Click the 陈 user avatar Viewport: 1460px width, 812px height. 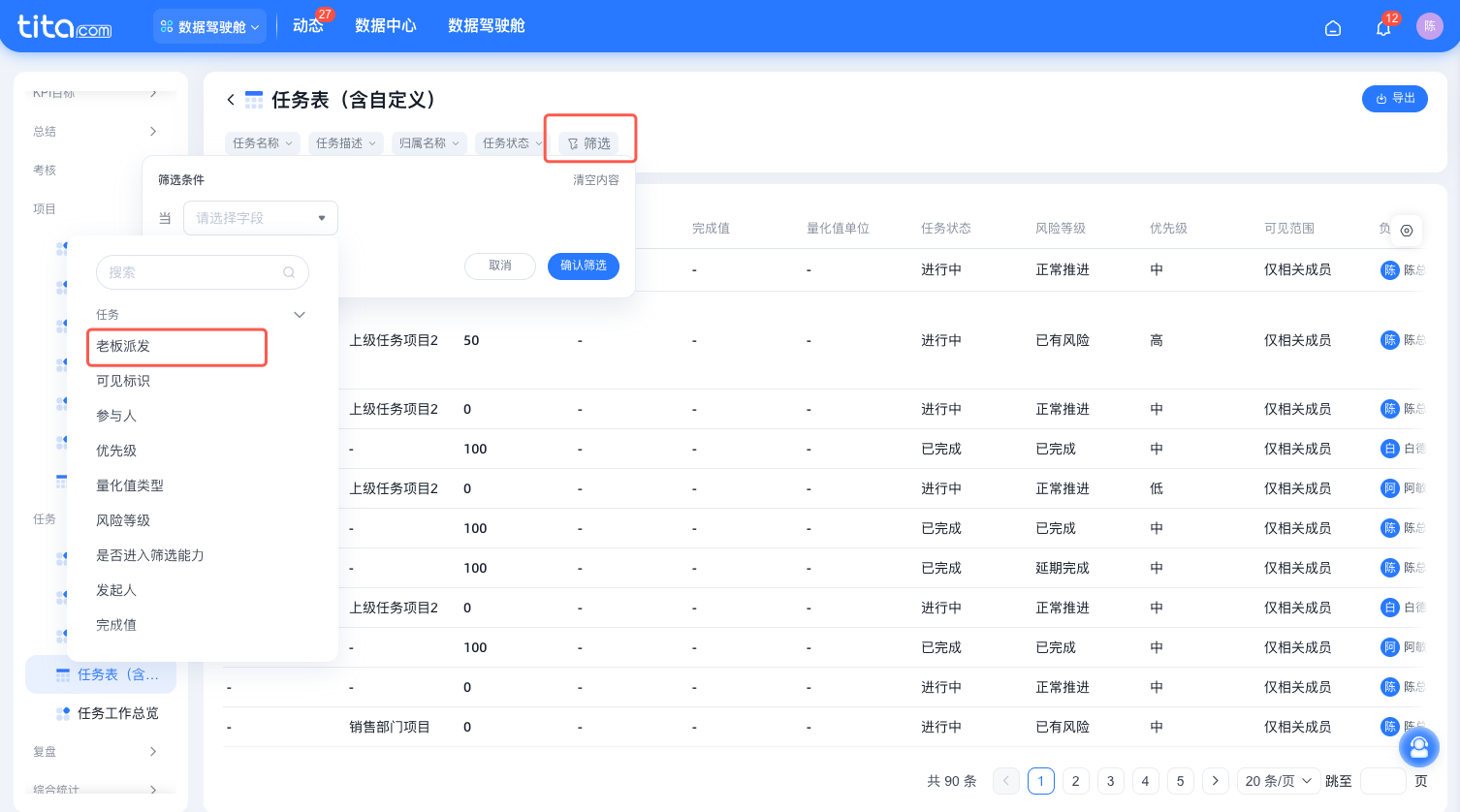pos(1430,26)
